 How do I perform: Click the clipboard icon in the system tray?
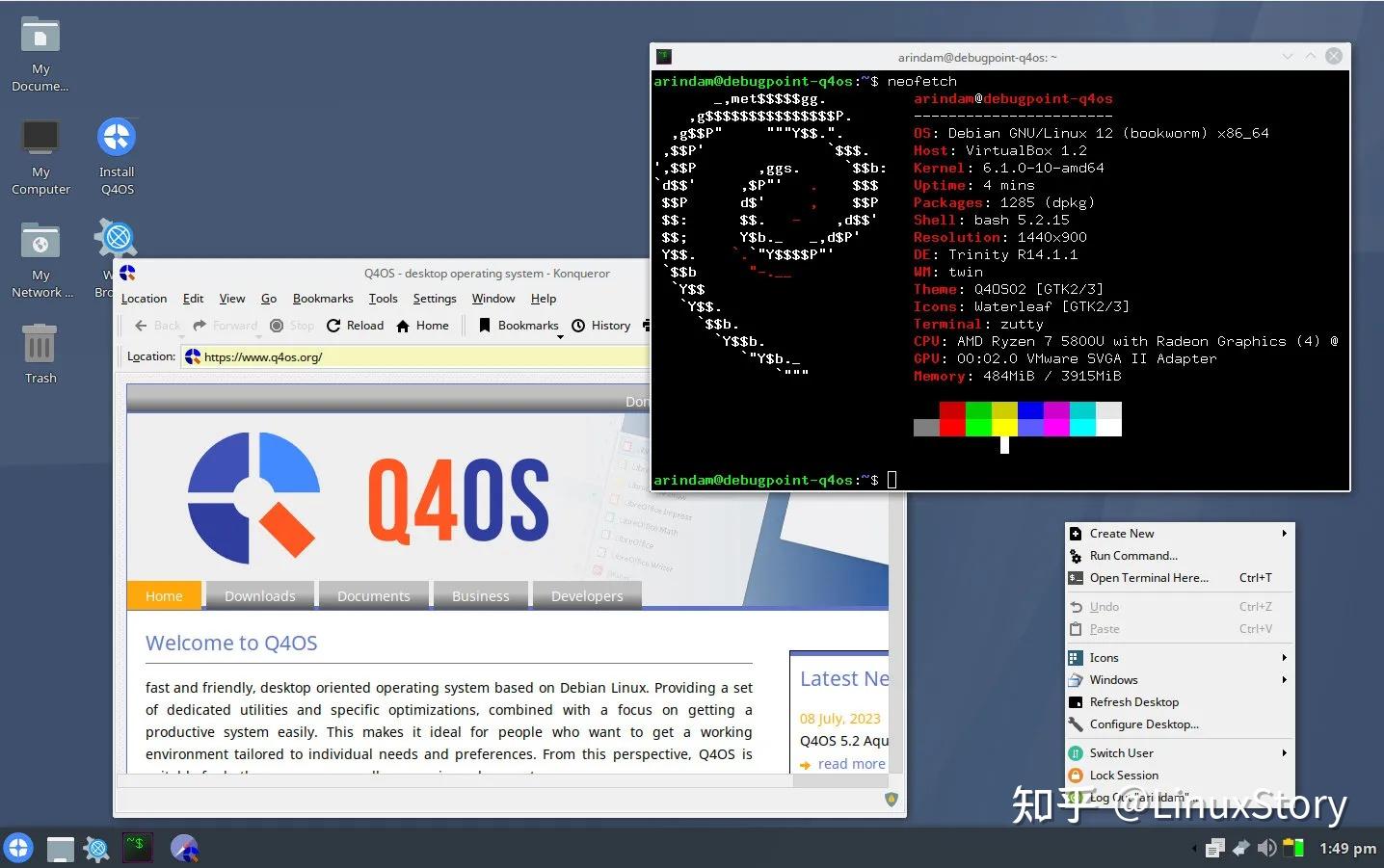point(1214,848)
